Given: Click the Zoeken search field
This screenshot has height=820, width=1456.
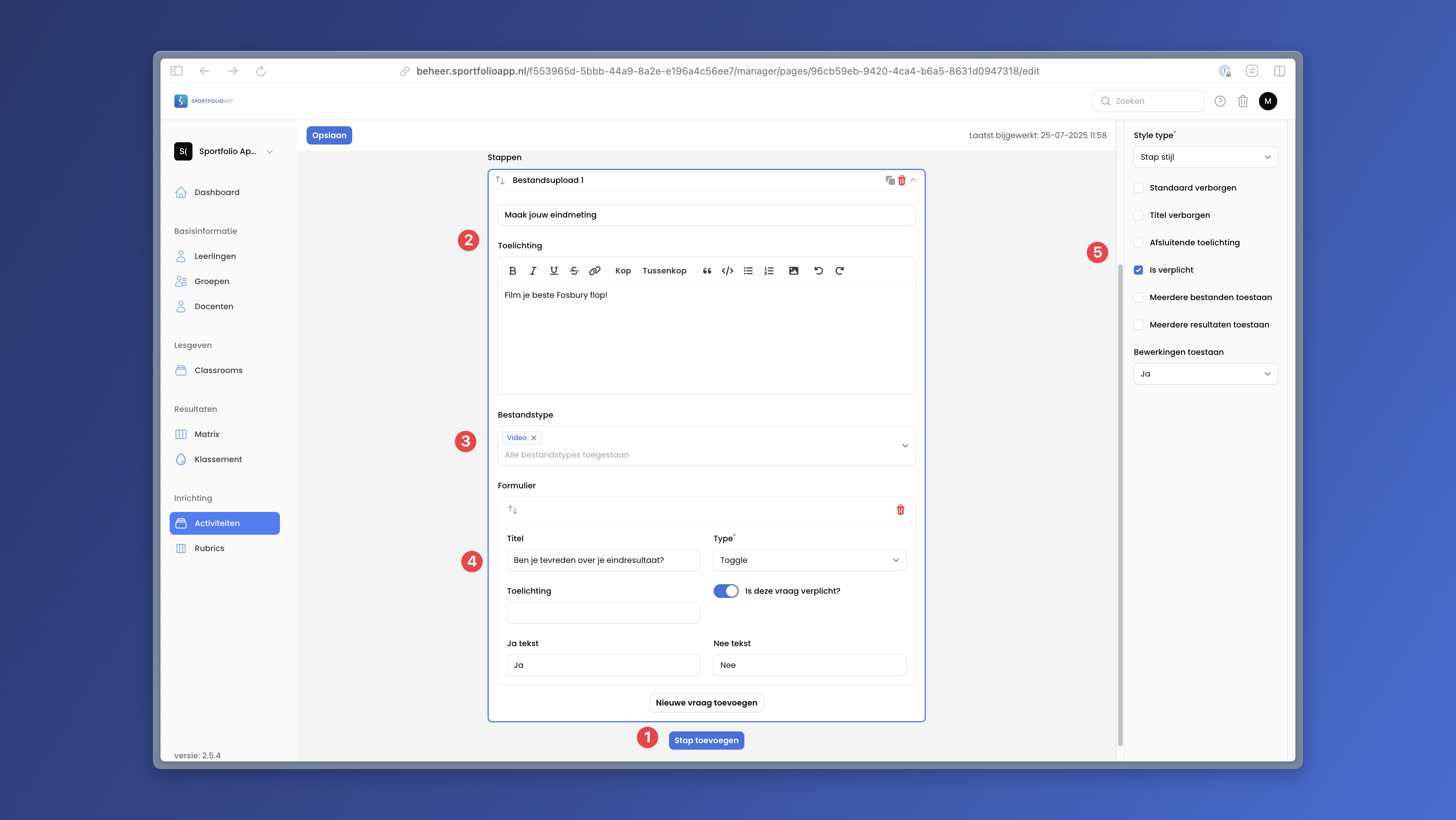Looking at the screenshot, I should (x=1148, y=101).
